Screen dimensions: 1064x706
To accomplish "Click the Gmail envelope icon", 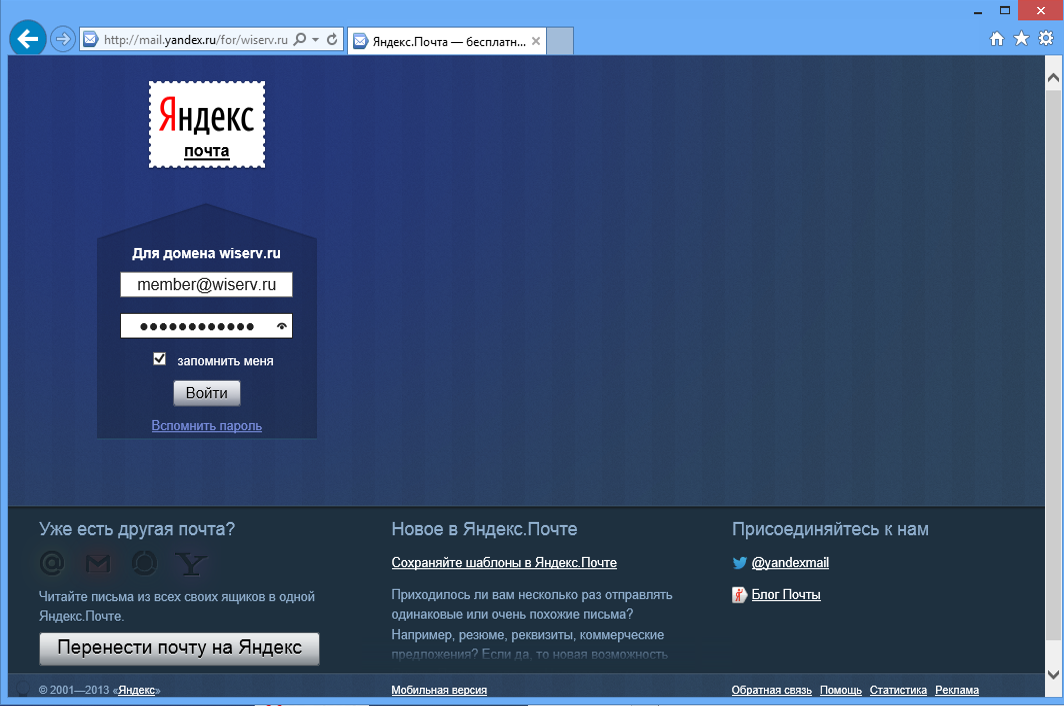I will [98, 563].
